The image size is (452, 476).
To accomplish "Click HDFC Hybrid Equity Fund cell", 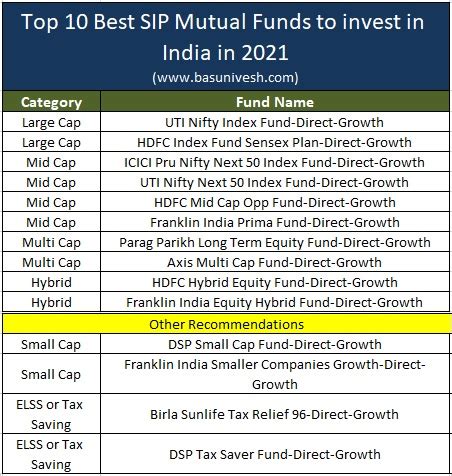I will [275, 282].
